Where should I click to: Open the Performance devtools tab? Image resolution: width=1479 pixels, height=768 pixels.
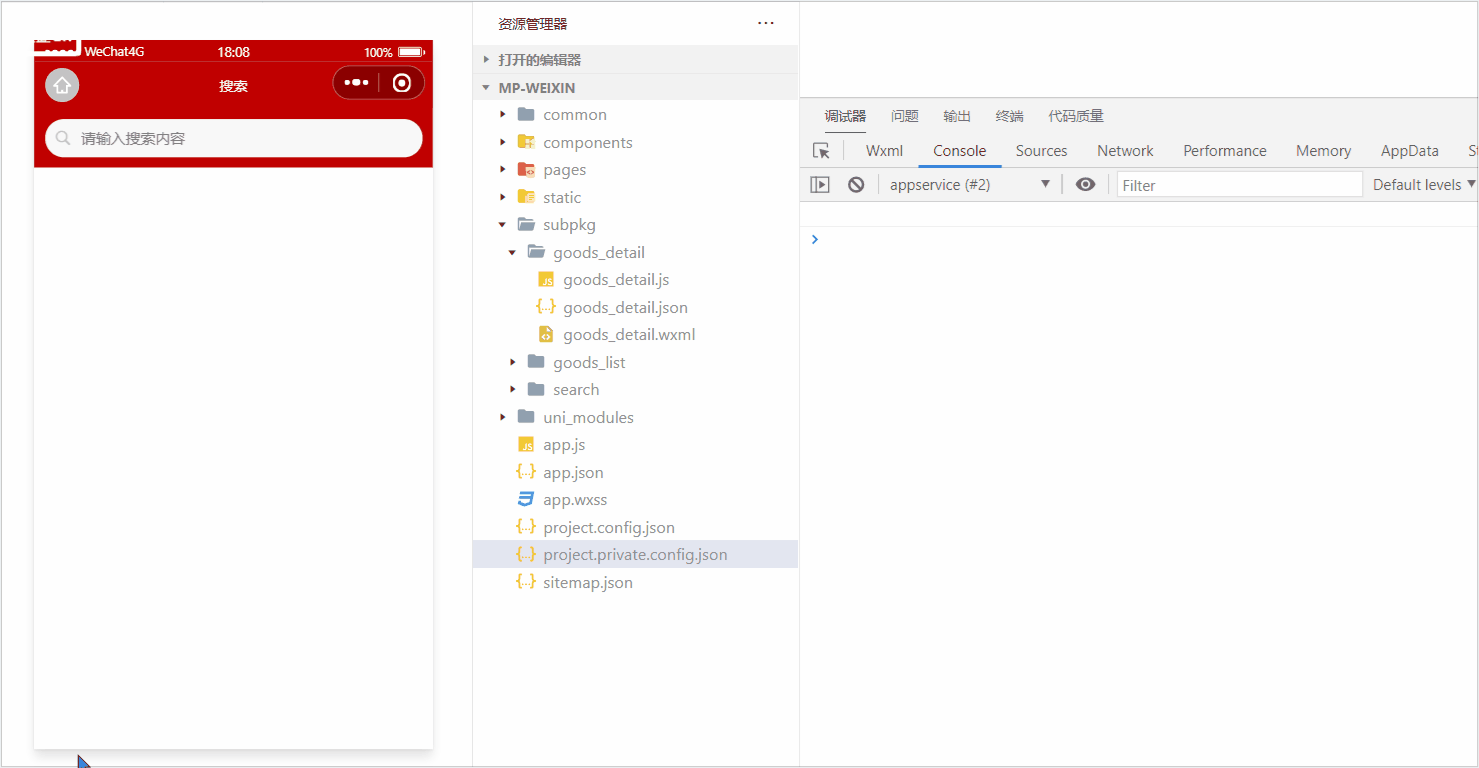[x=1225, y=151]
